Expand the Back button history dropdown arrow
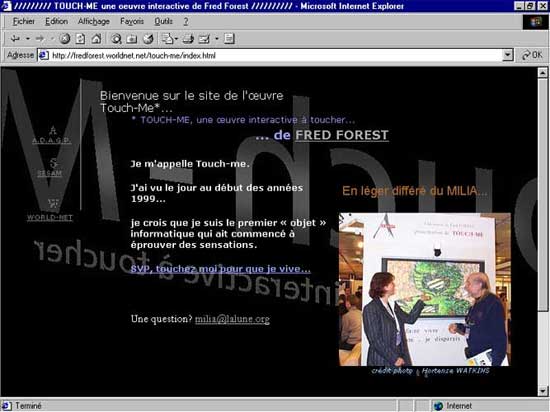 pyautogui.click(x=27, y=39)
